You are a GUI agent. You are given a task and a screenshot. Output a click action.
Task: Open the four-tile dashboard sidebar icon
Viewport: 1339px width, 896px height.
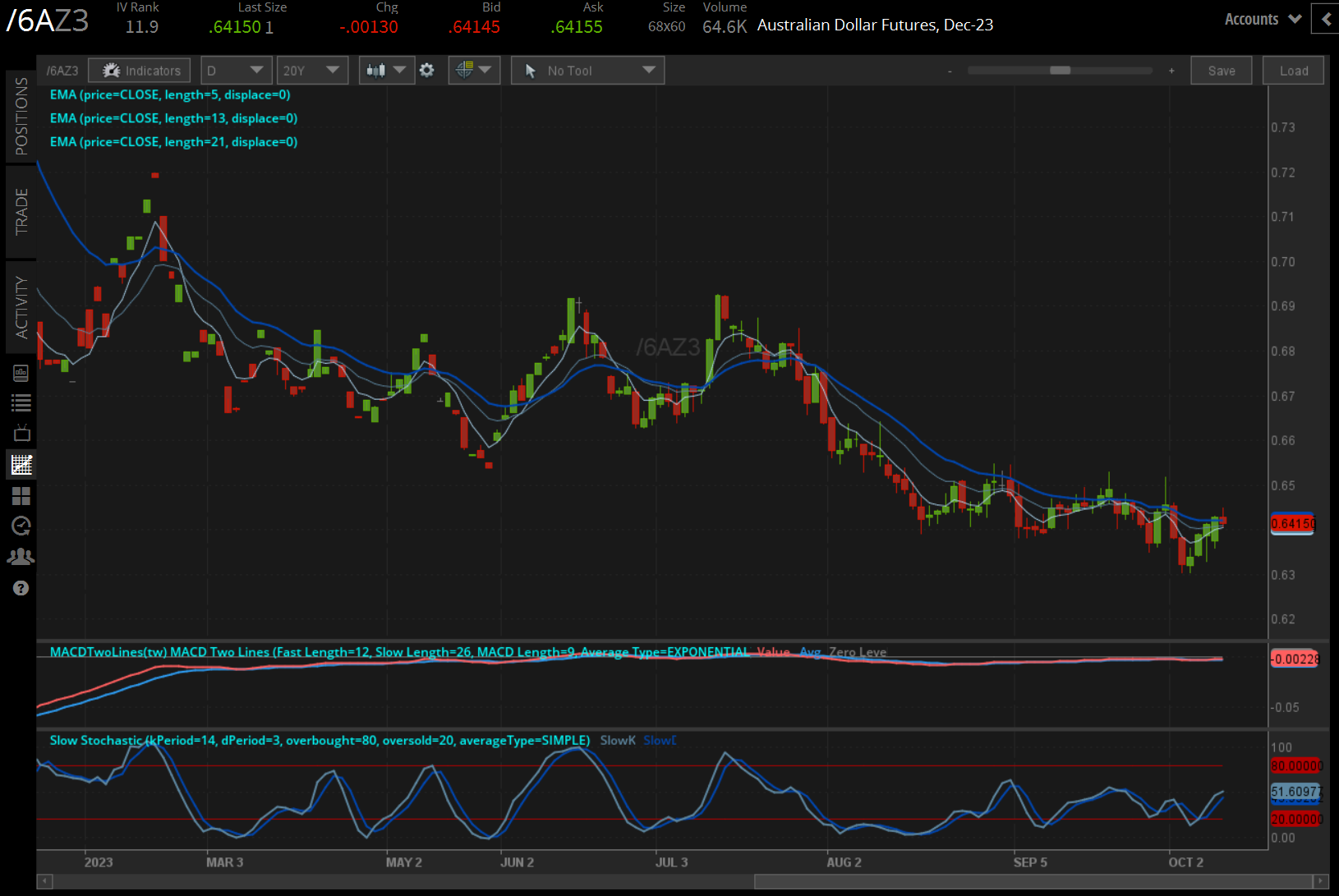click(21, 496)
